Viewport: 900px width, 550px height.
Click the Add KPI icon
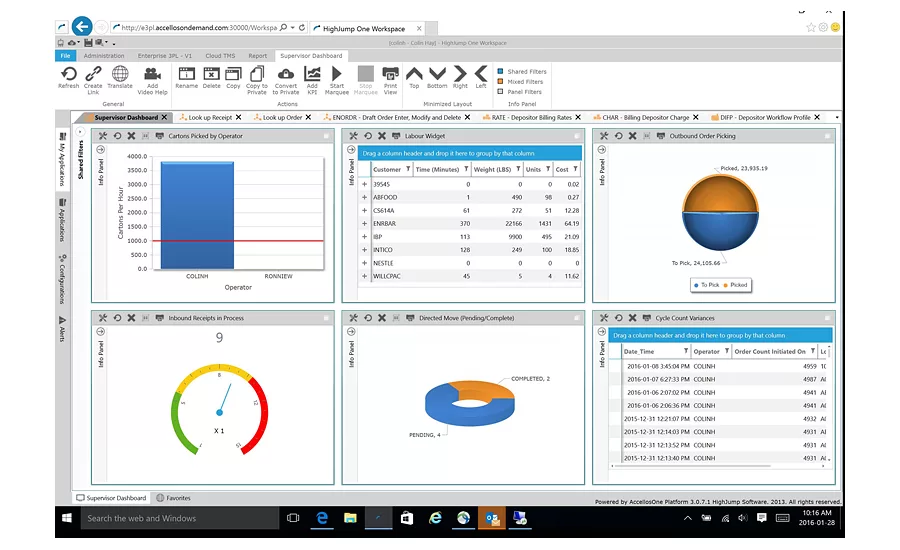click(x=312, y=74)
